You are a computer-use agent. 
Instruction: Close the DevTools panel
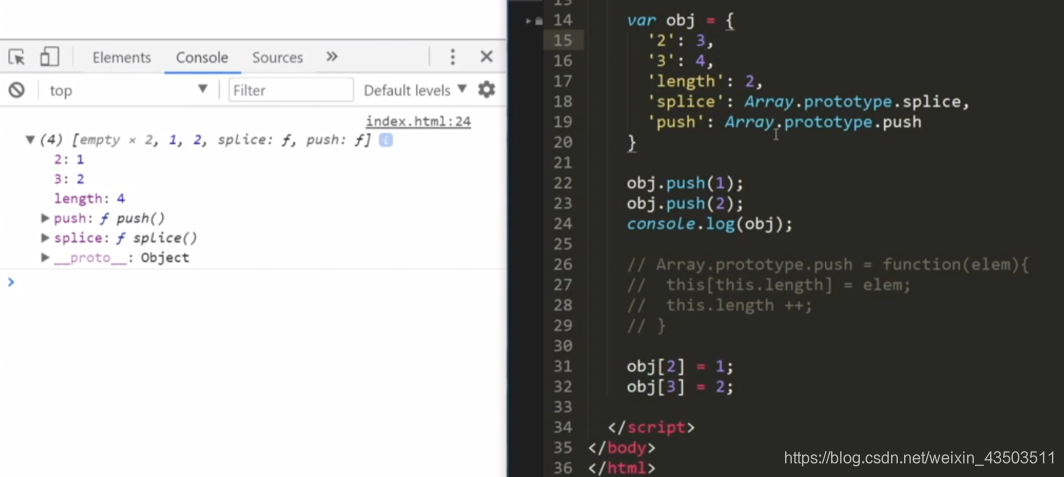pyautogui.click(x=487, y=57)
